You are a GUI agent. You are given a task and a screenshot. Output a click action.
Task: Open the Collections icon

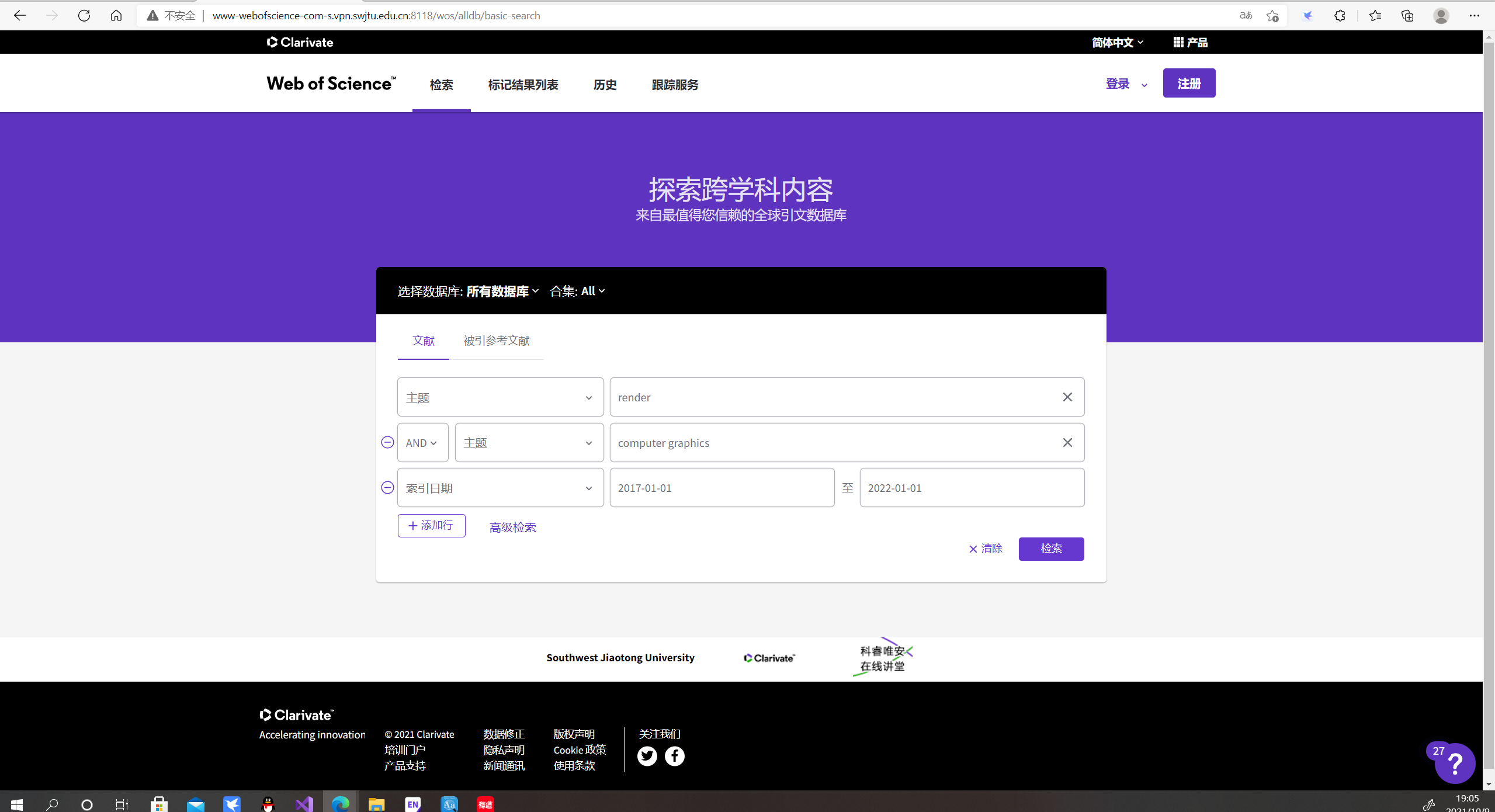[1407, 16]
